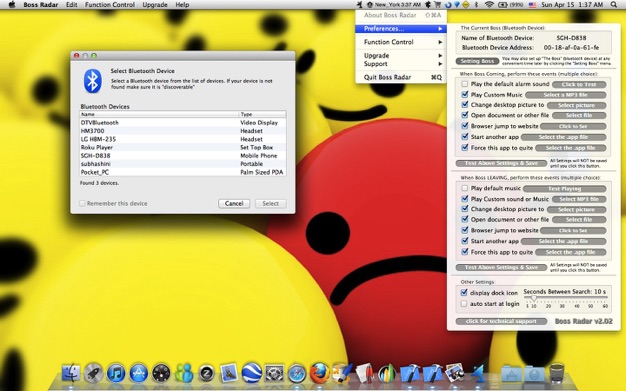626x391 pixels.
Task: Open Finder from the dock
Action: (70, 374)
